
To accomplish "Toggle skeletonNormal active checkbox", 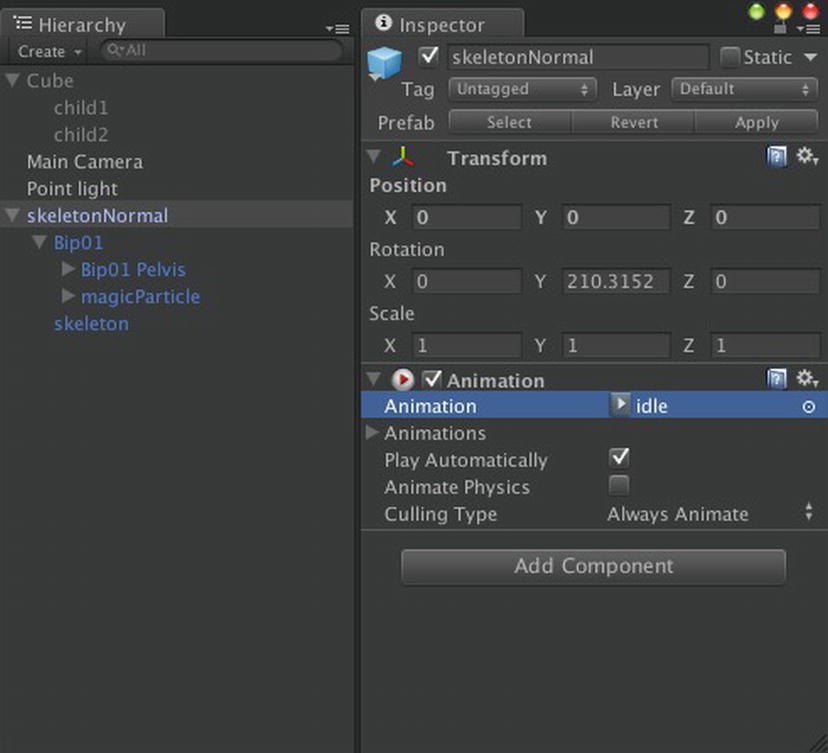I will tap(428, 57).
